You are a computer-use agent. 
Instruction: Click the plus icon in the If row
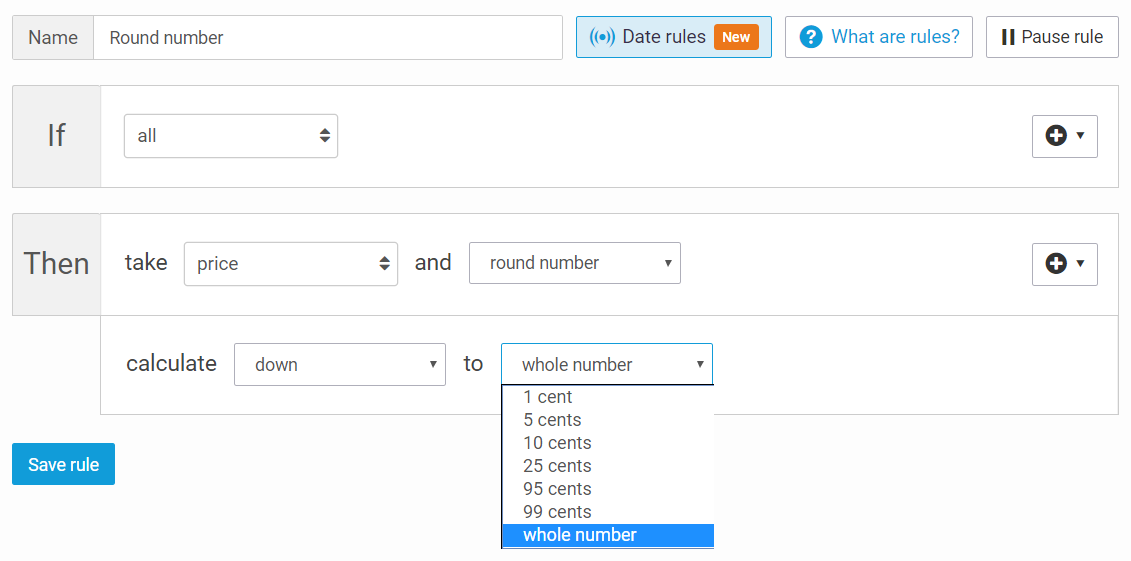[x=1056, y=136]
